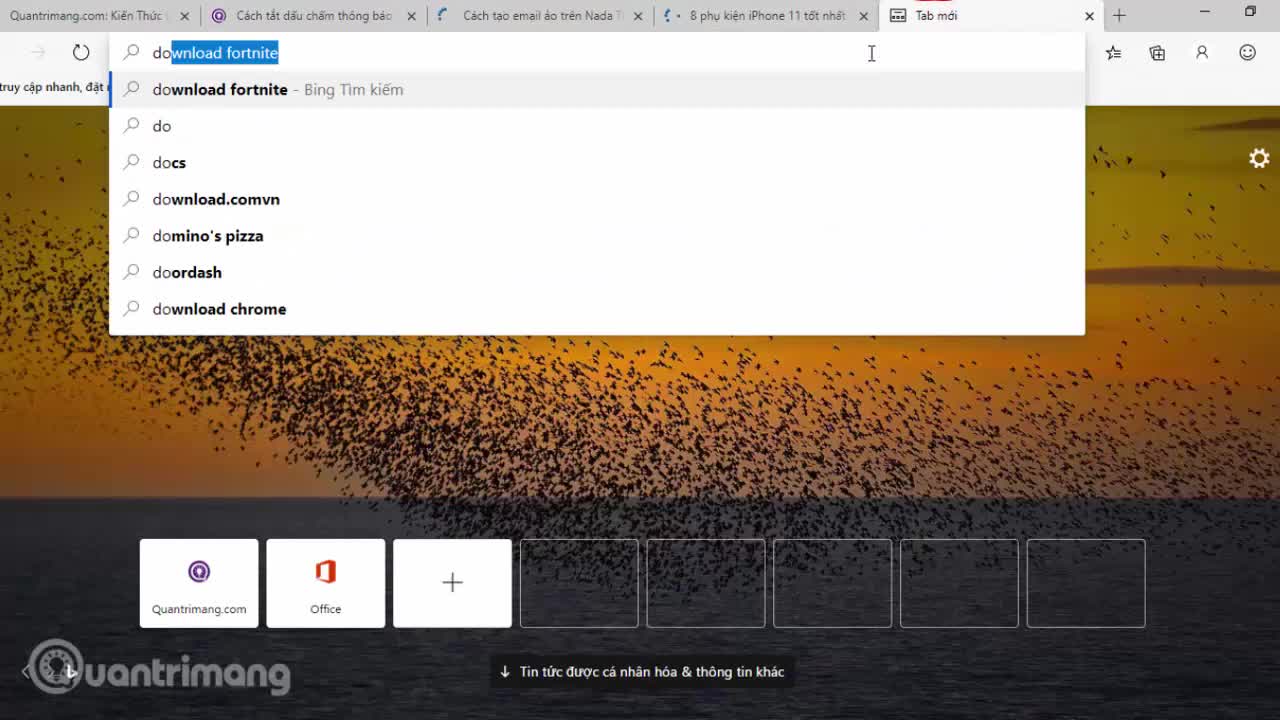The image size is (1280, 720).
Task: Select the 'do' search suggestion
Action: tap(597, 126)
